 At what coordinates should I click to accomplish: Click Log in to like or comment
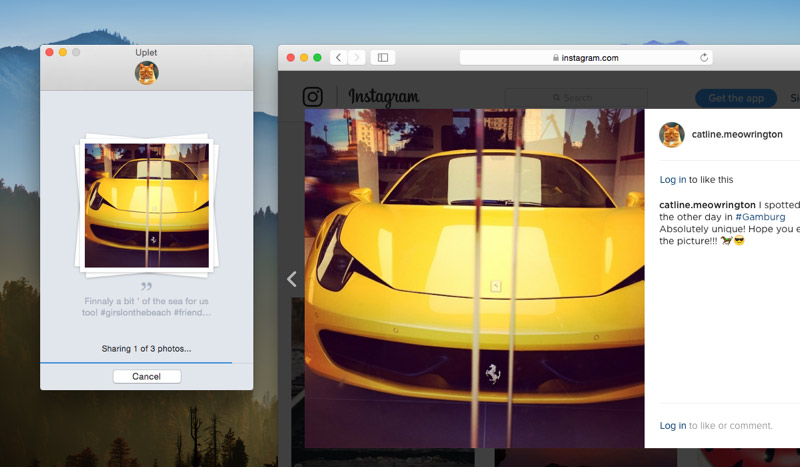(672, 425)
